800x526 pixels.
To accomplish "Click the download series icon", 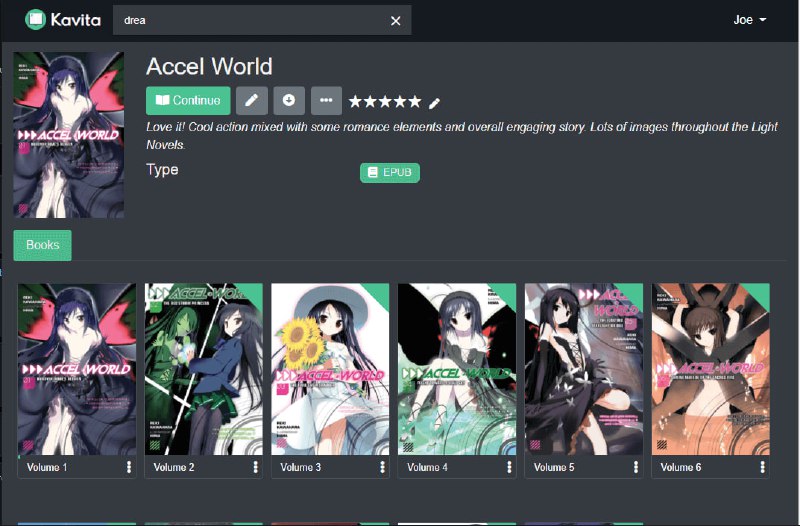I will coord(289,101).
